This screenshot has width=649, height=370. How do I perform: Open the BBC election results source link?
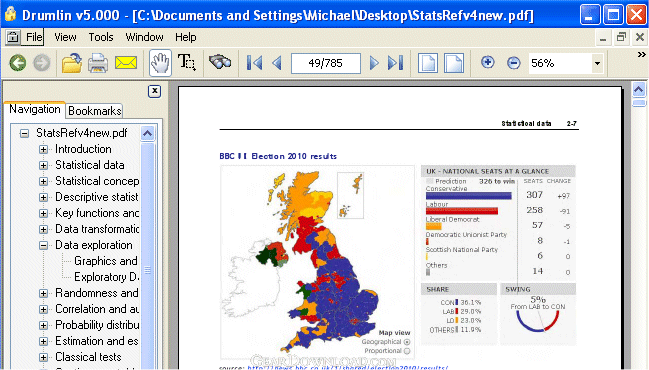point(348,368)
